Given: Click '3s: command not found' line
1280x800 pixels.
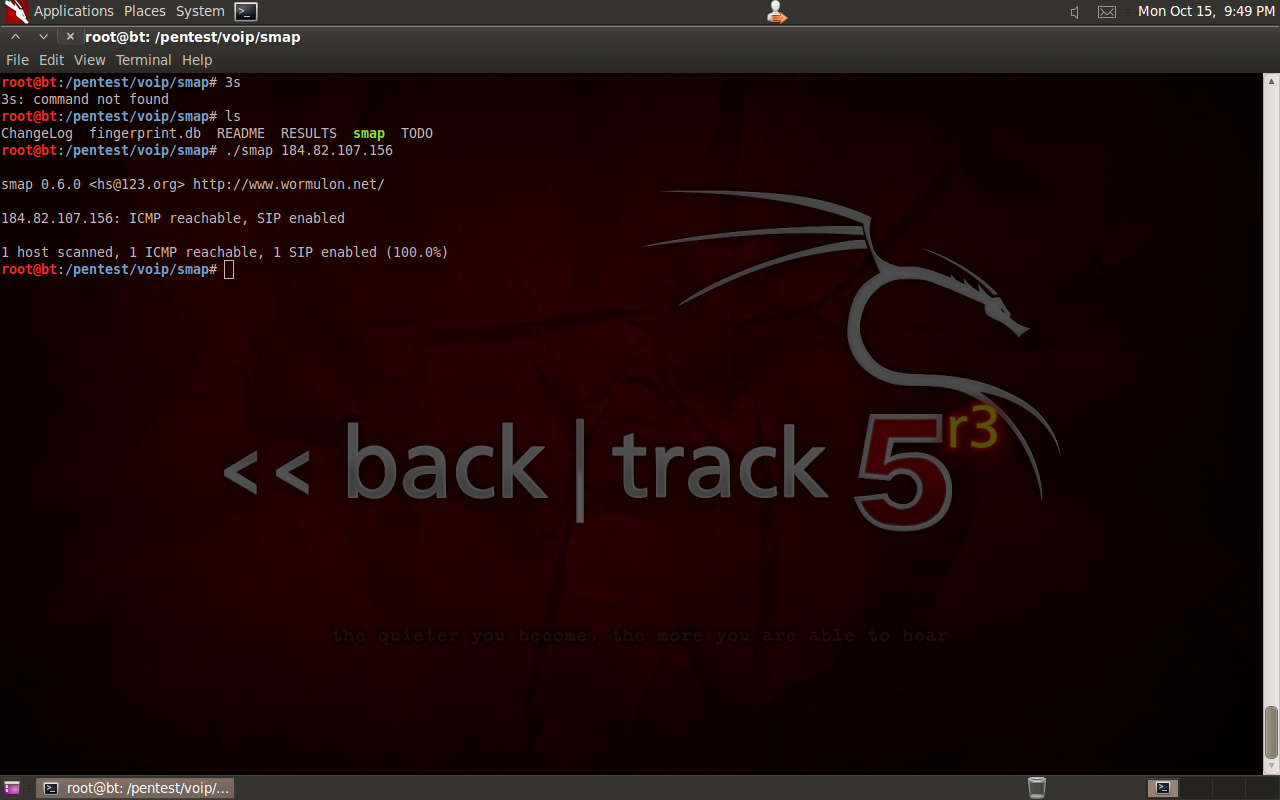Looking at the screenshot, I should click(85, 99).
